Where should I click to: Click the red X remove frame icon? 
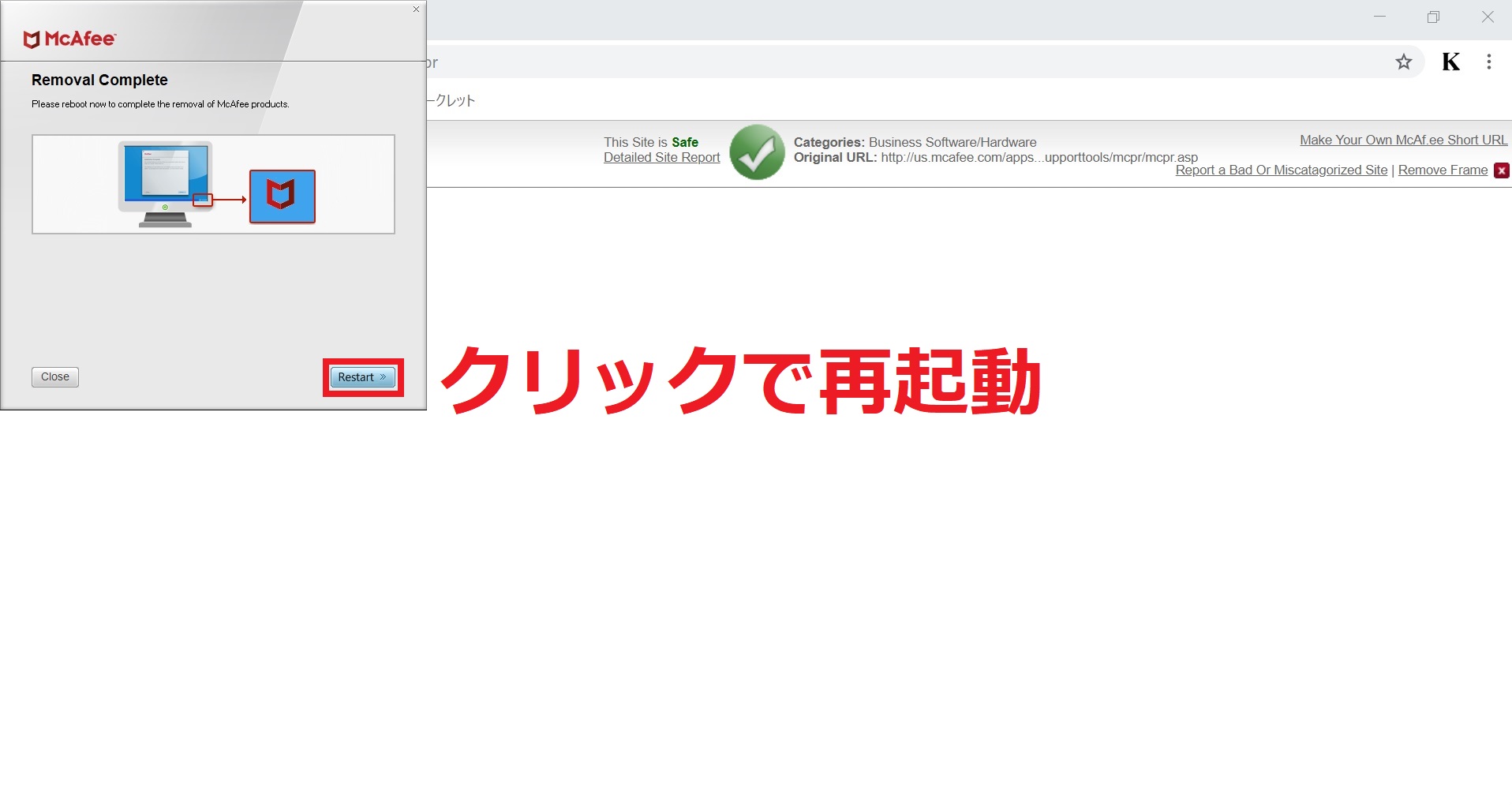point(1502,170)
